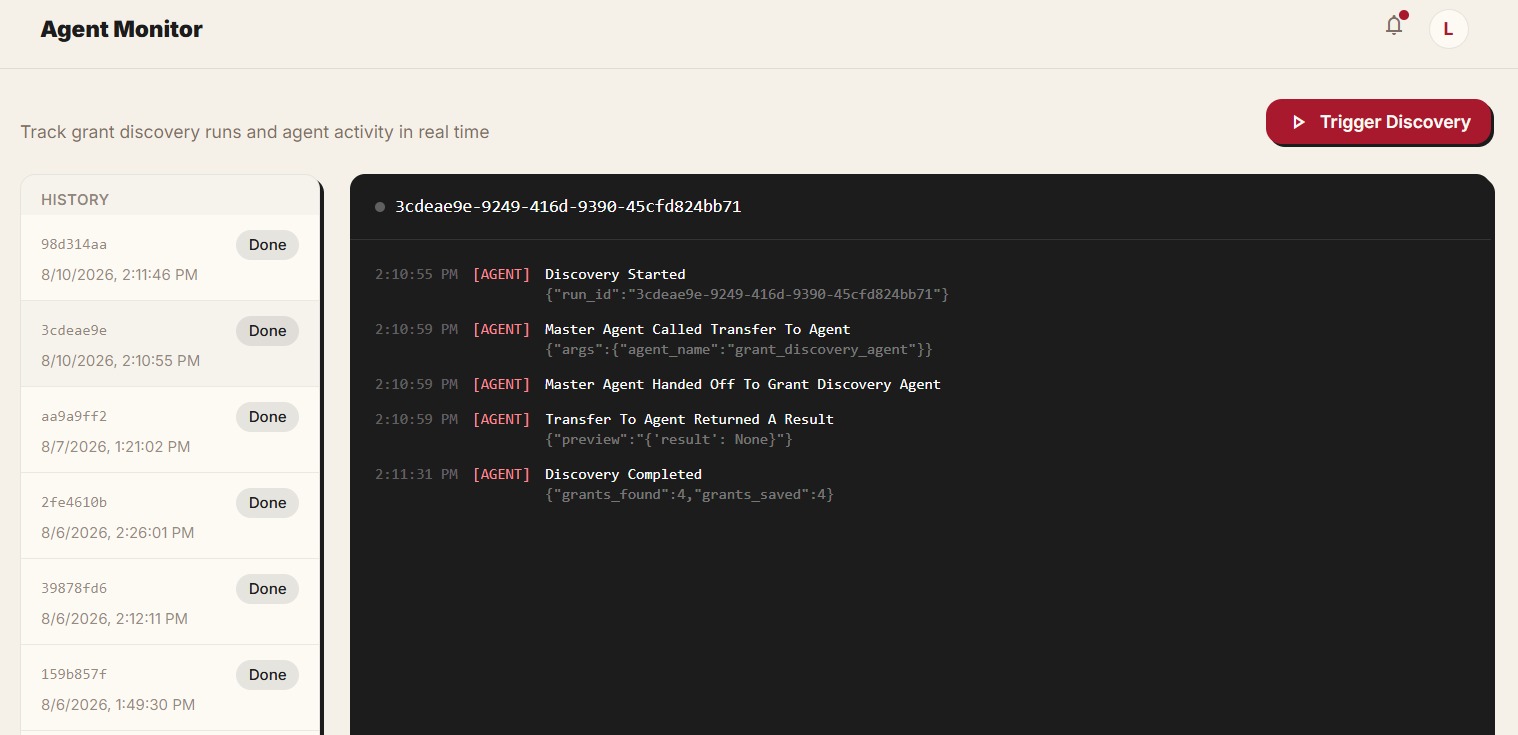The height and width of the screenshot is (735, 1518).
Task: Click the Agent Monitor title
Action: coord(121,29)
